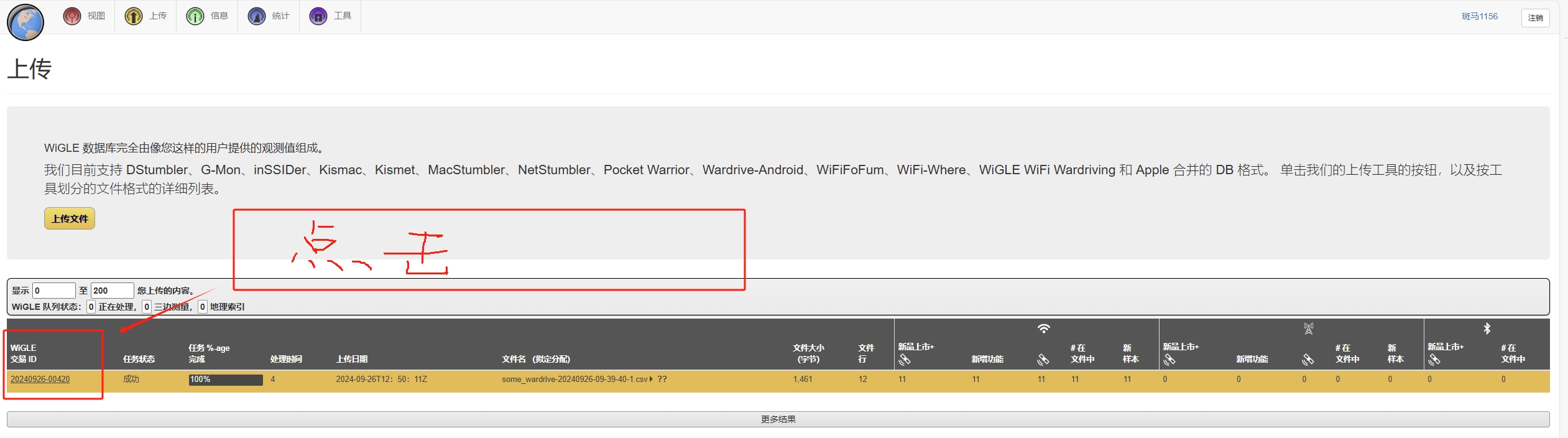Screen dimensions: 1568x438
Task: Click satellite icon right of WiFi 新增功能
Action: tap(1043, 360)
